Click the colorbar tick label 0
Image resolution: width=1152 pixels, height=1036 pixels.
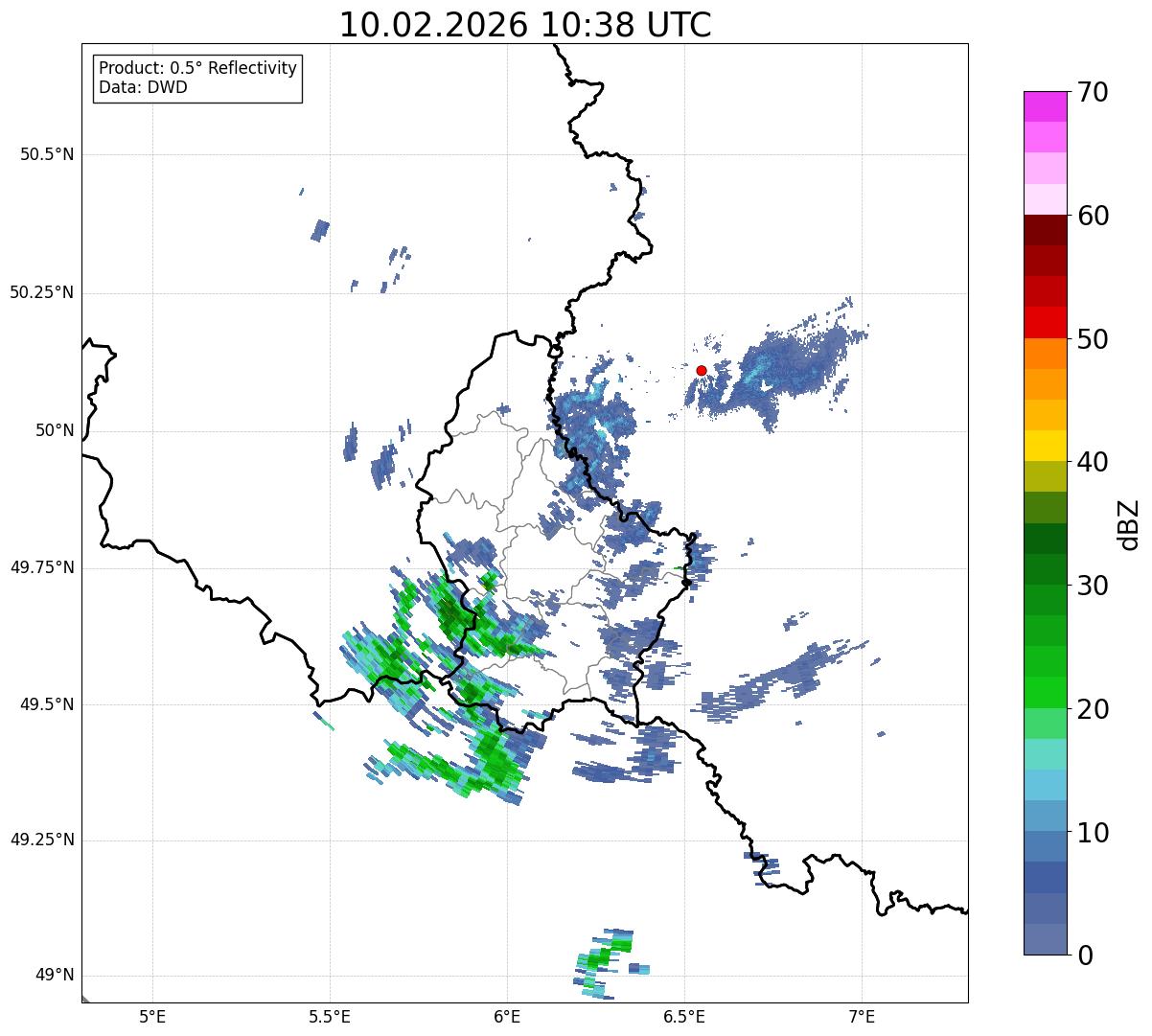[1085, 955]
